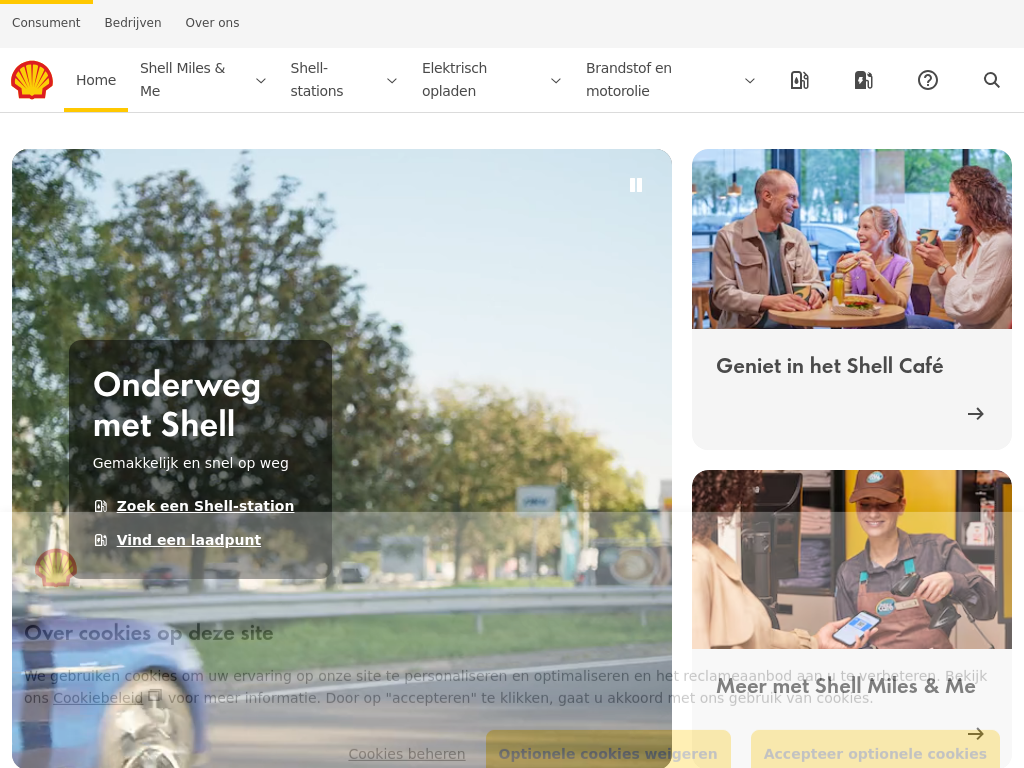Image resolution: width=1024 pixels, height=768 pixels.
Task: Click the Shell logo in the navbar
Action: (32, 80)
